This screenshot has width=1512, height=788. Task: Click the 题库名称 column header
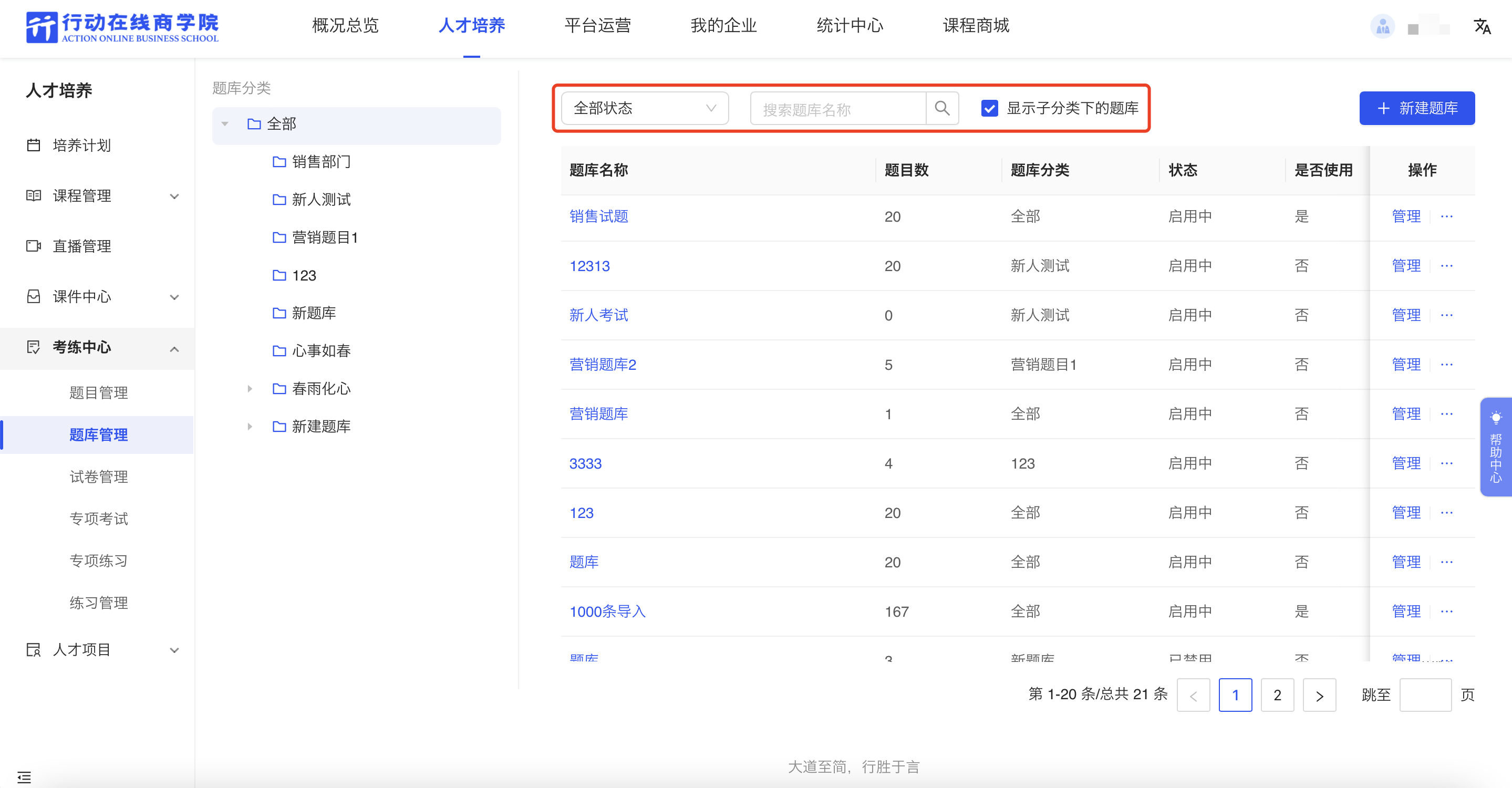click(x=599, y=170)
